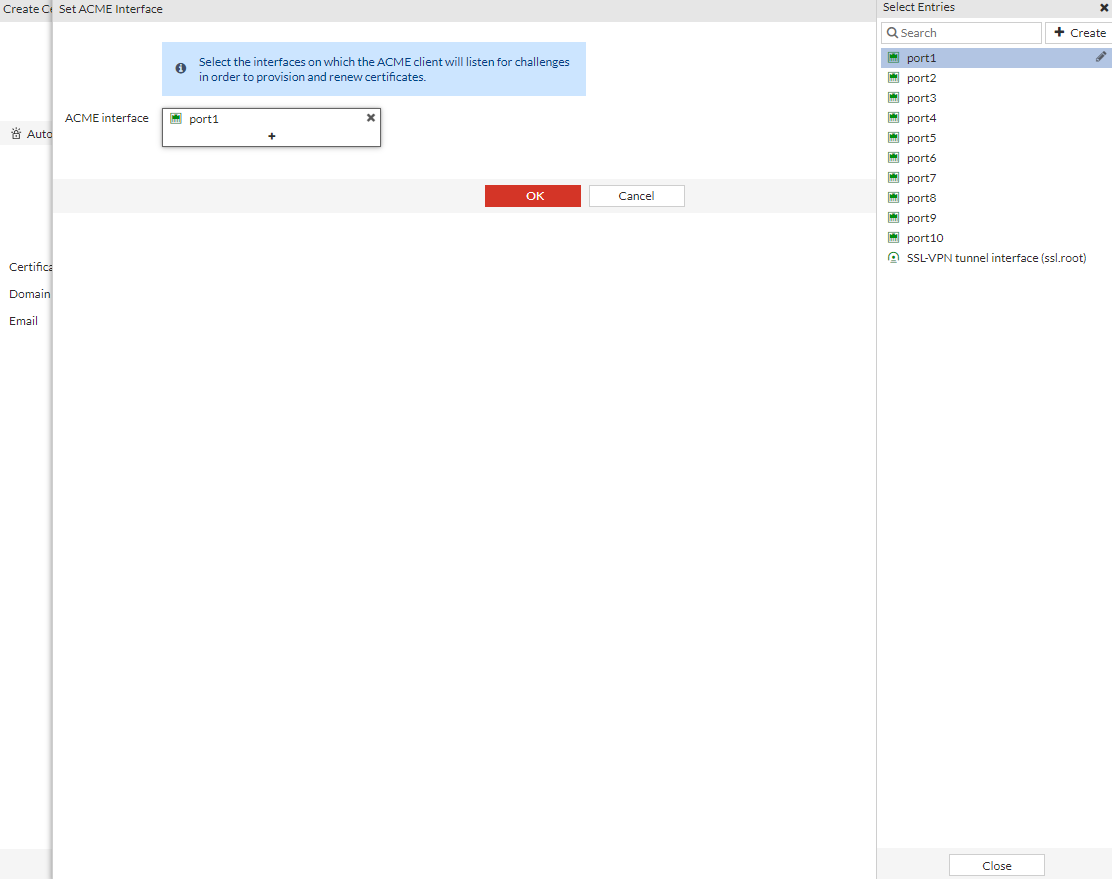
Task: Cancel the Set ACME Interface dialog
Action: (637, 196)
